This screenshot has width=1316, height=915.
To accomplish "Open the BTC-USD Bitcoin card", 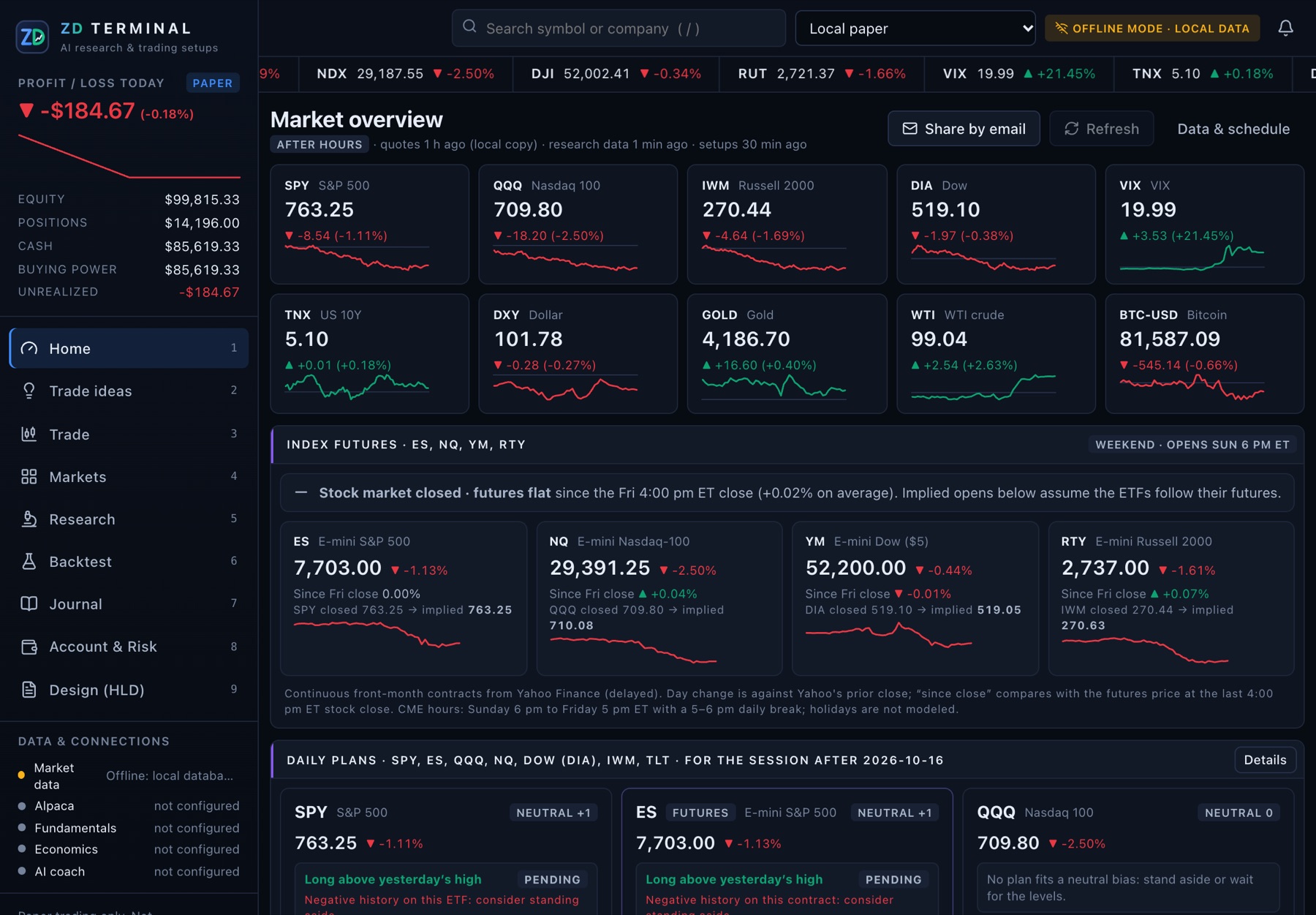I will pyautogui.click(x=1204, y=354).
